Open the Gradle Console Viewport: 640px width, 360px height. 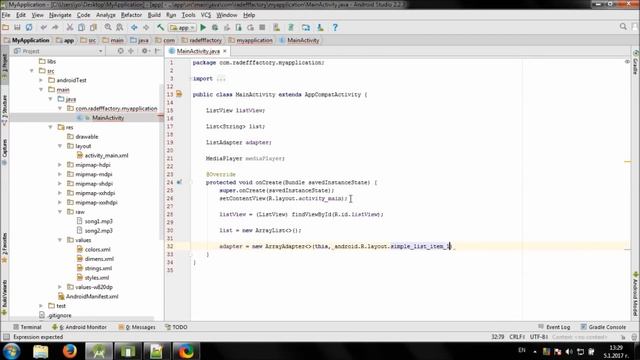point(603,327)
